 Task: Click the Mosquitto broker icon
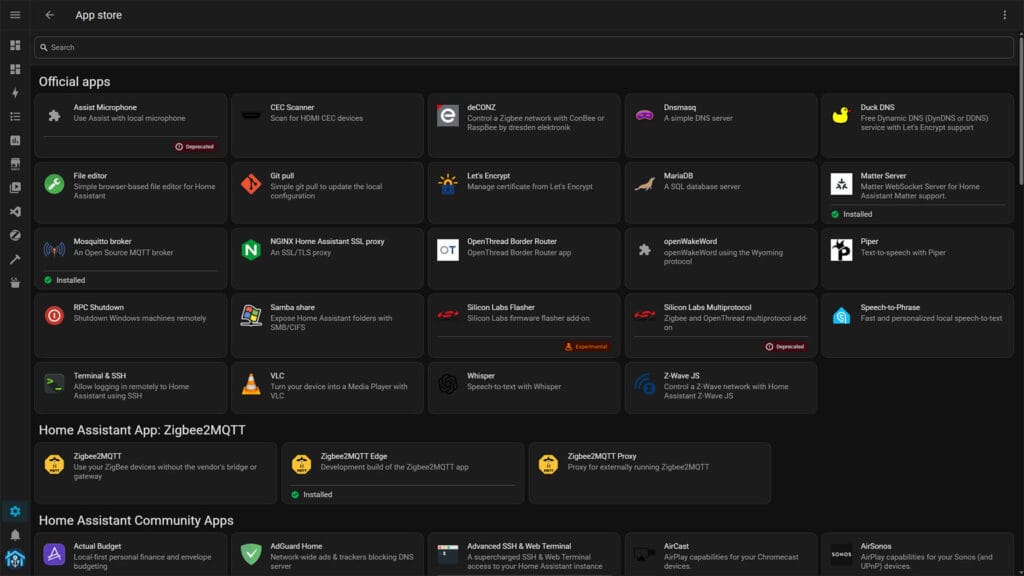[x=54, y=249]
